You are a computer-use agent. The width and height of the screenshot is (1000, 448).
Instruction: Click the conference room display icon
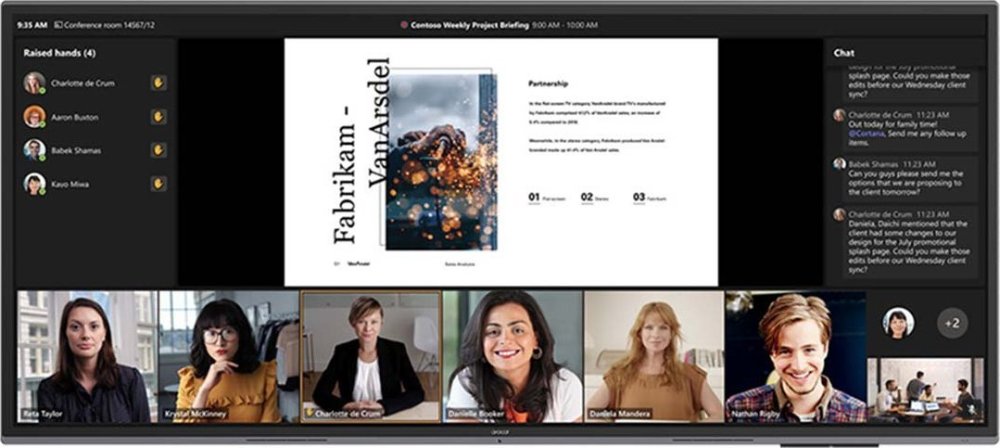[x=59, y=23]
